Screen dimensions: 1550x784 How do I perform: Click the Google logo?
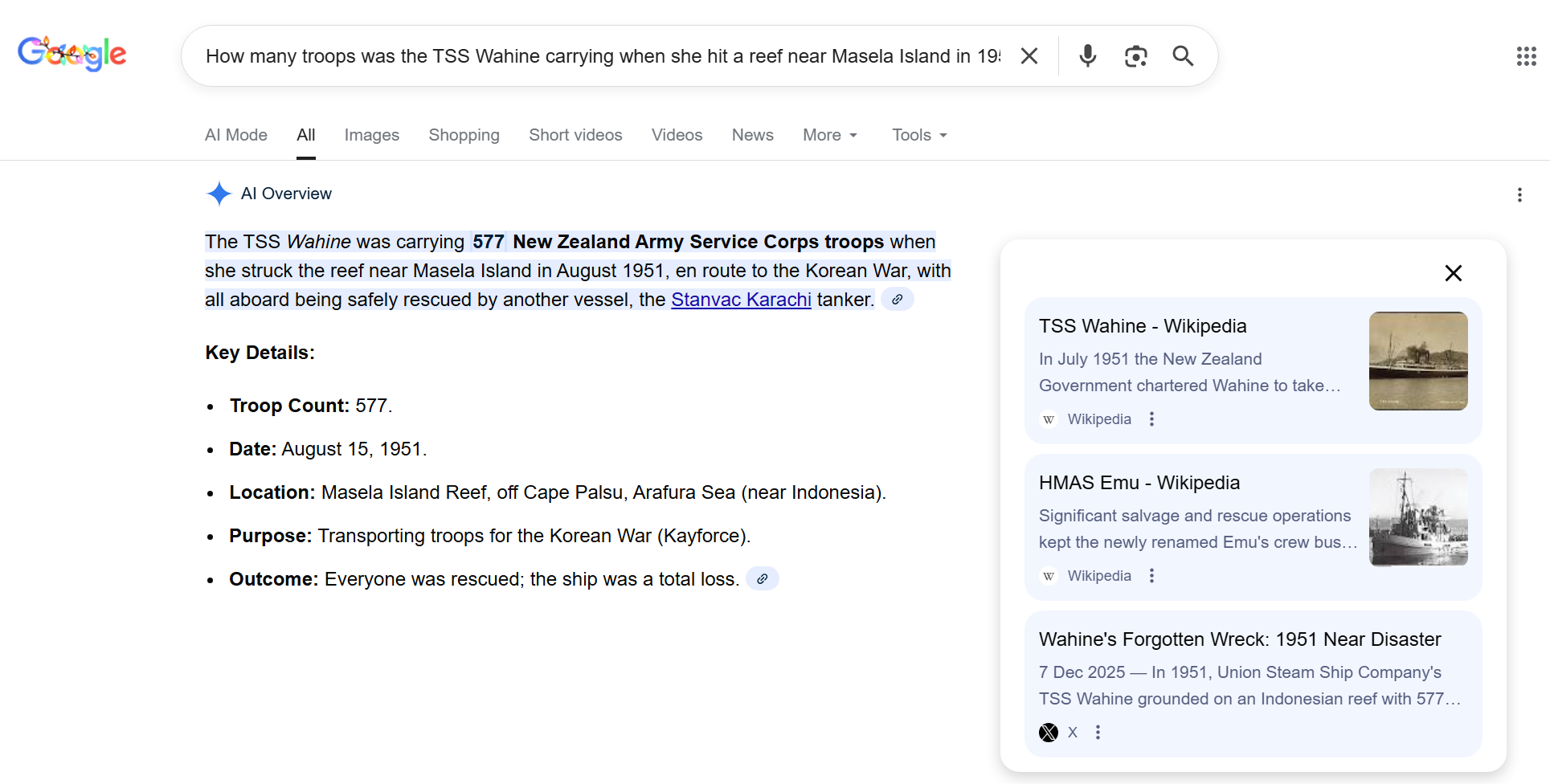[72, 54]
